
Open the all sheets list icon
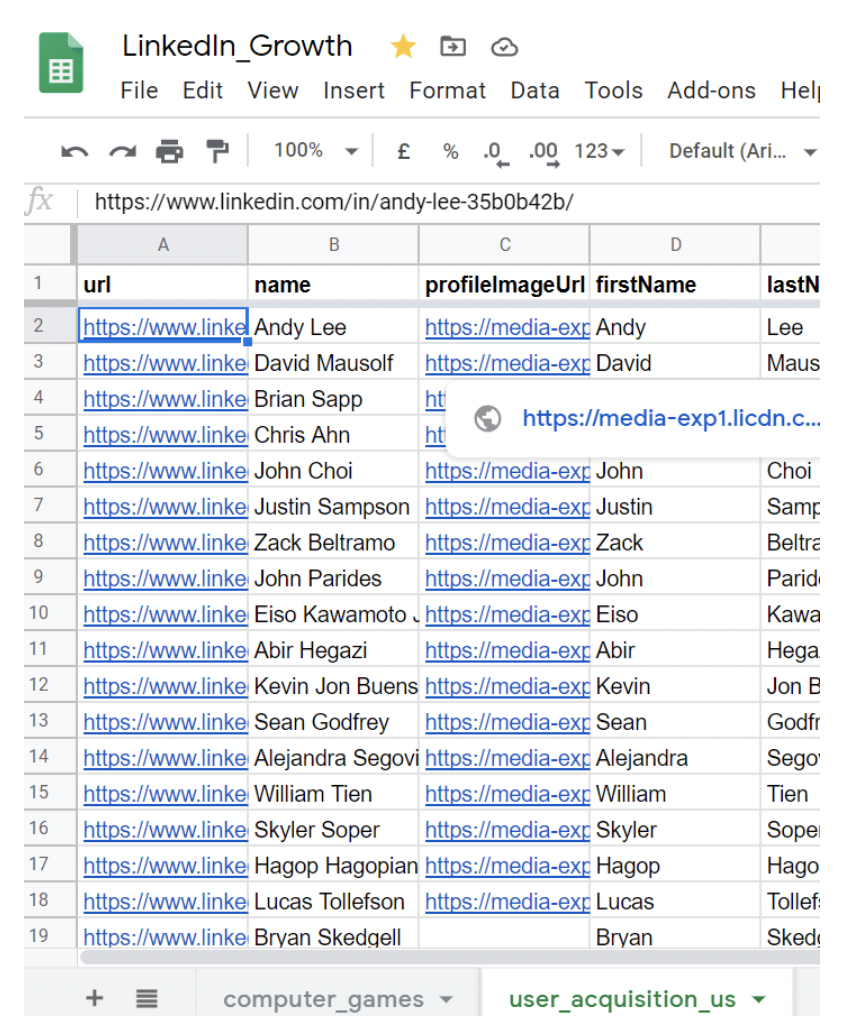pyautogui.click(x=147, y=998)
